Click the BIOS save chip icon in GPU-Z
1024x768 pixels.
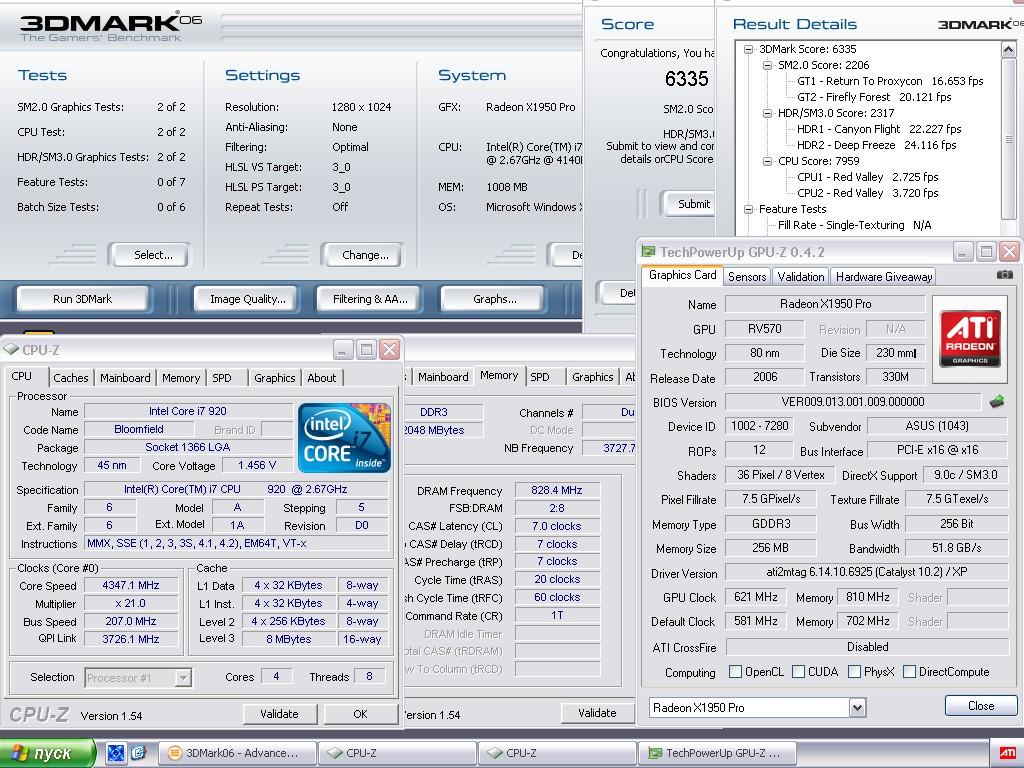[997, 402]
